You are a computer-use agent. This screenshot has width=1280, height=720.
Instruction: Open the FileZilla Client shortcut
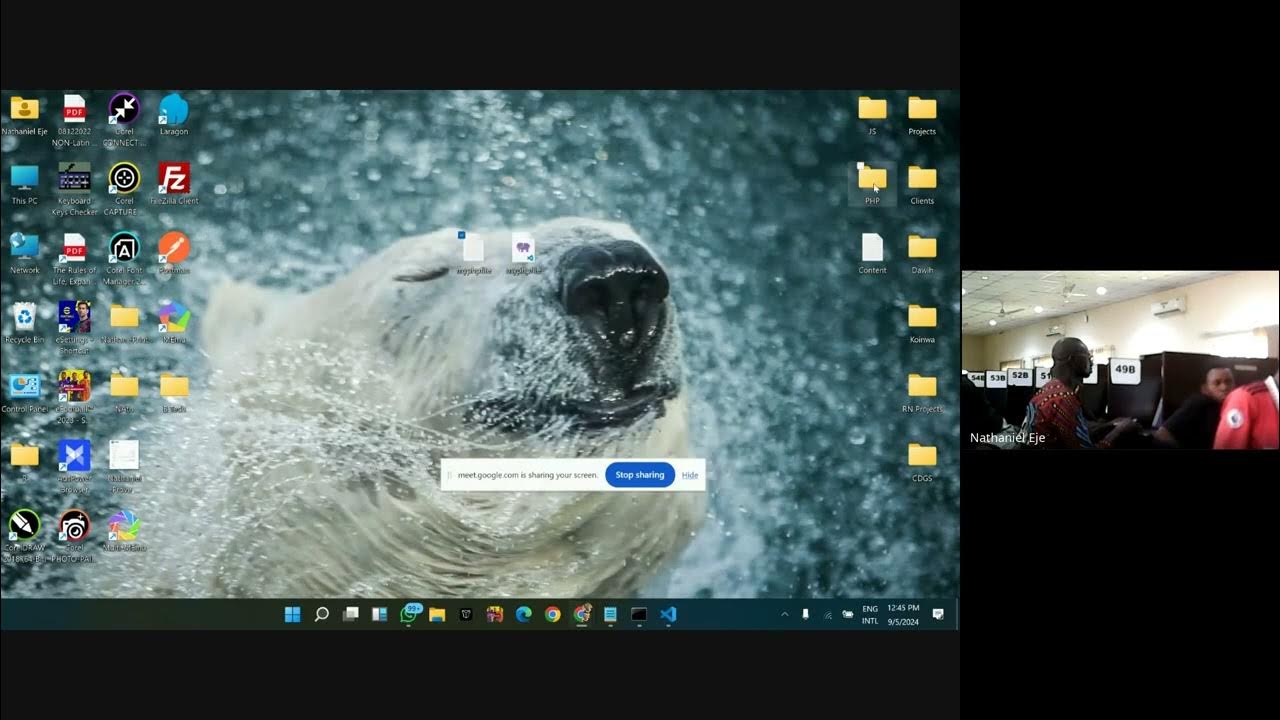click(174, 184)
